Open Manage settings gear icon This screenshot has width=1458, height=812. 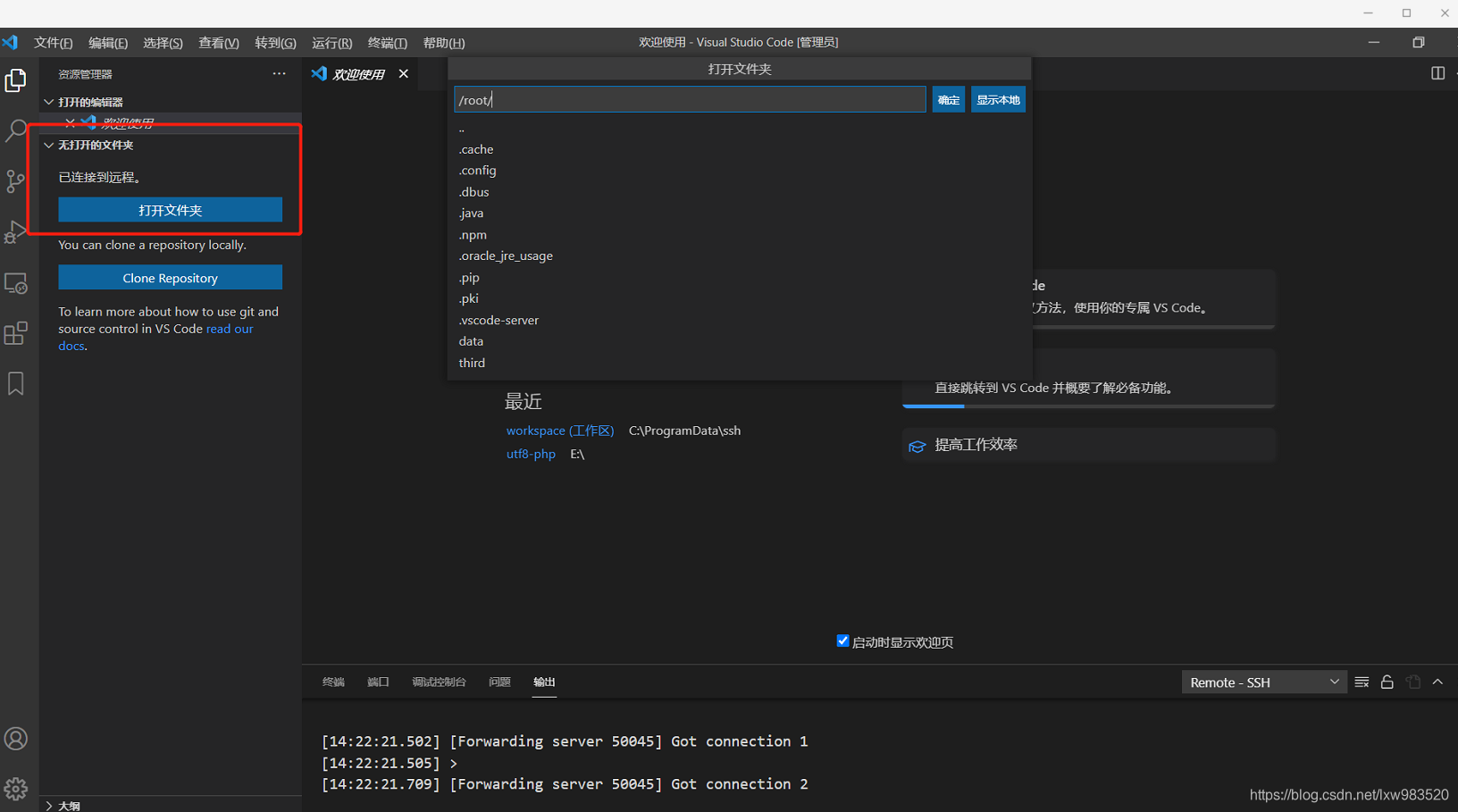16,789
